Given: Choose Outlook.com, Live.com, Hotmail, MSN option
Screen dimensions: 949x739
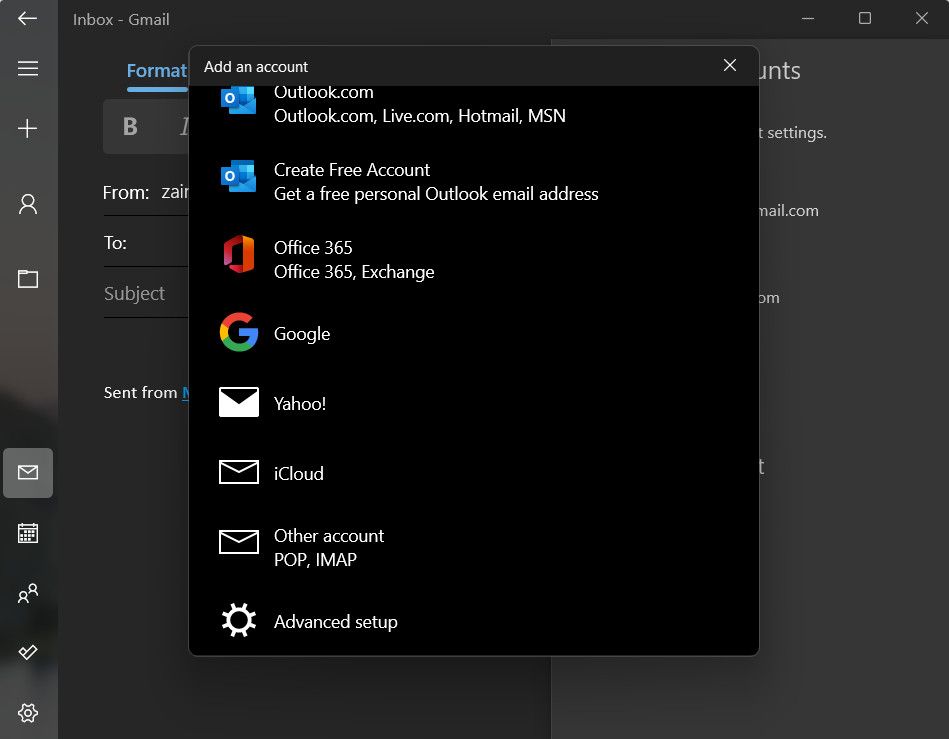Looking at the screenshot, I should click(474, 104).
